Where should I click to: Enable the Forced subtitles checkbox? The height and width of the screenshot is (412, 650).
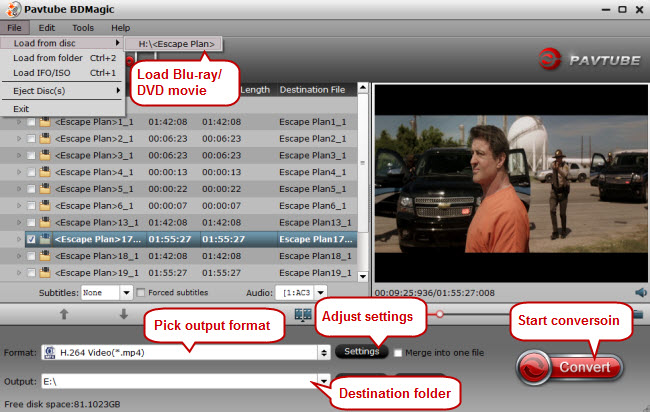141,293
